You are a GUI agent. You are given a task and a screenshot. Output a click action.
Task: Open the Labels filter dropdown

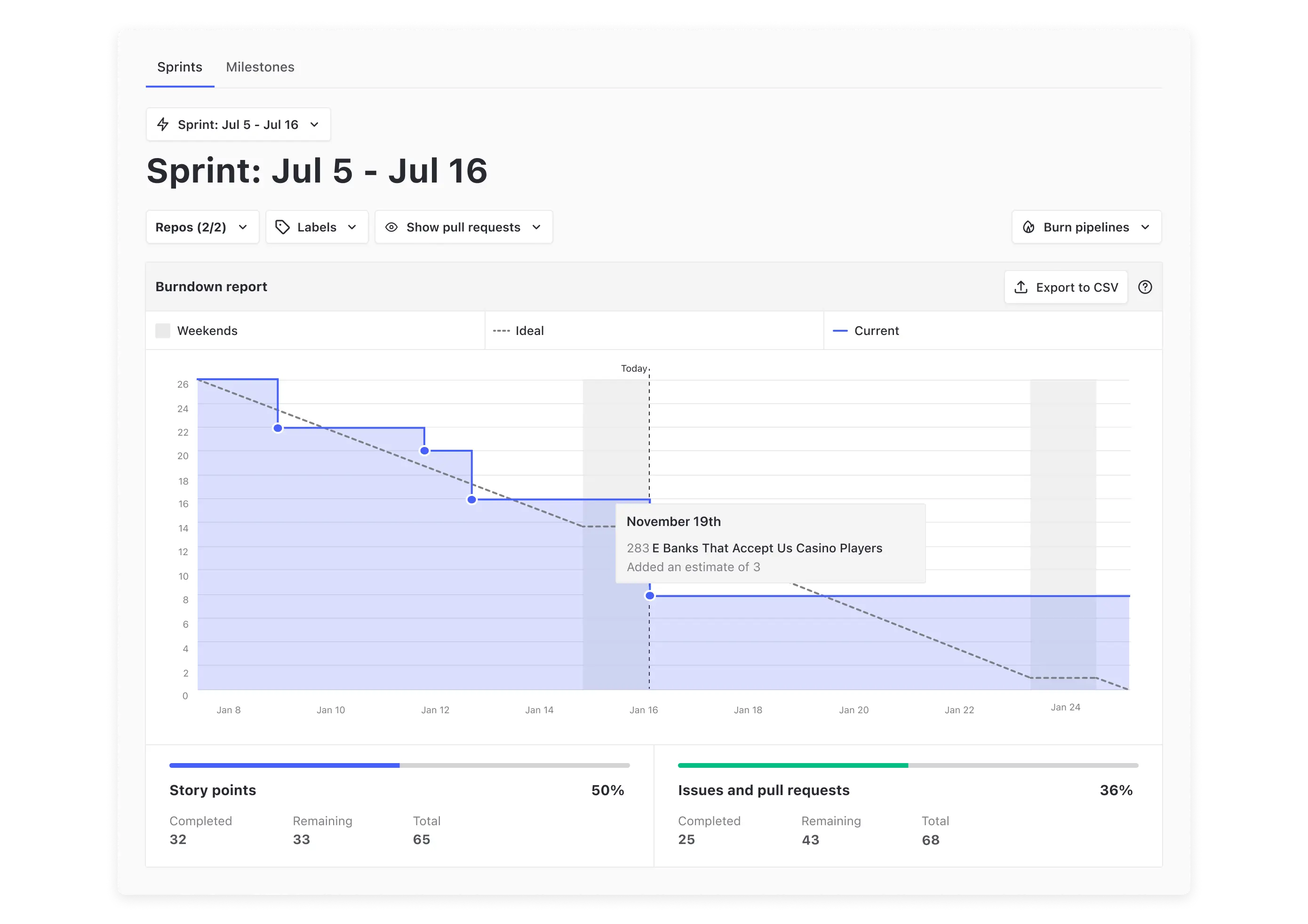[317, 227]
